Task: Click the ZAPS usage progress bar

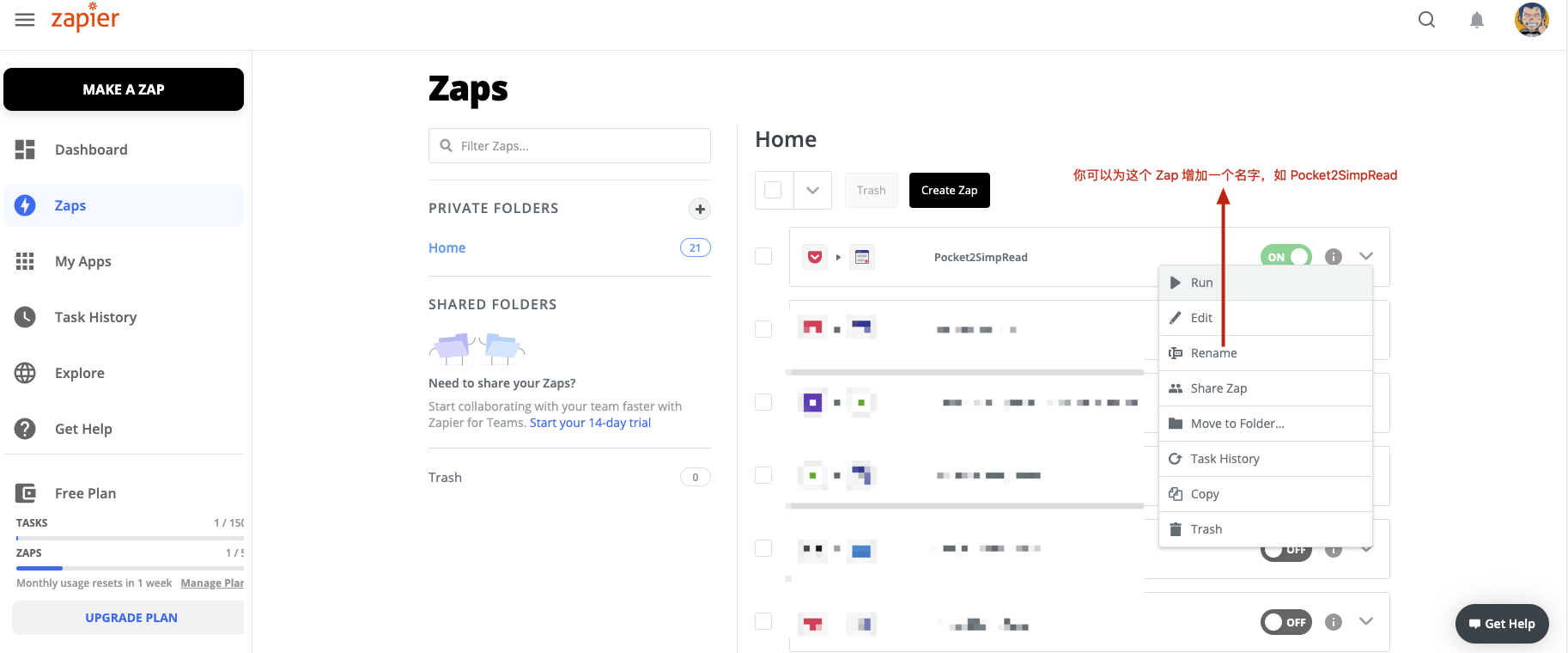Action: pos(130,568)
